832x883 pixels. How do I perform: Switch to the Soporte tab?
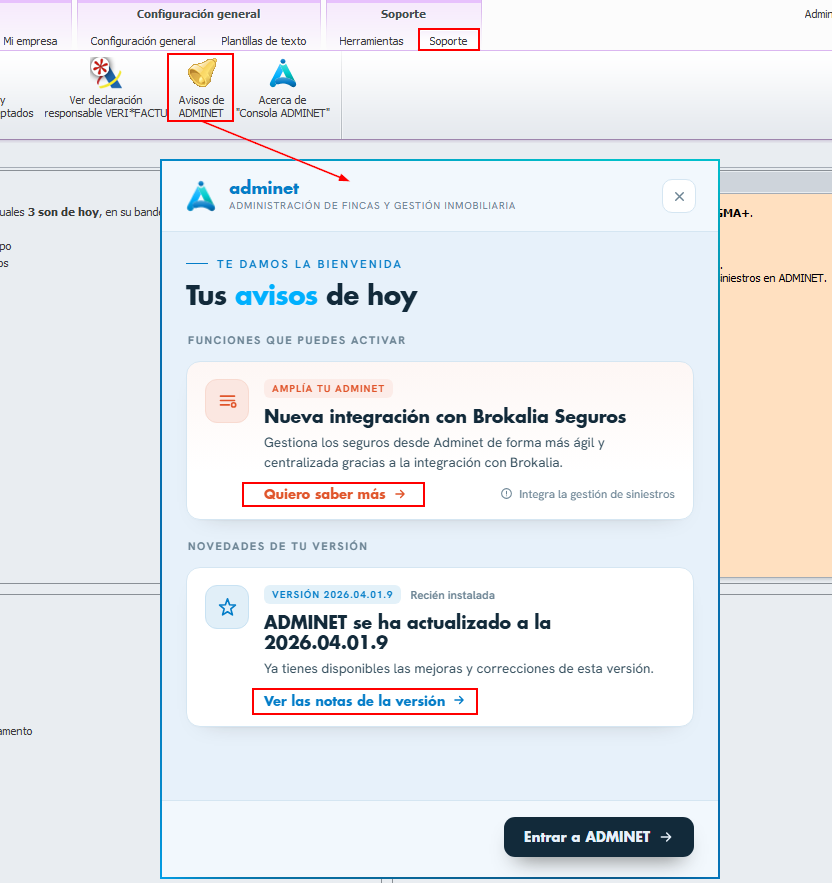pos(448,41)
